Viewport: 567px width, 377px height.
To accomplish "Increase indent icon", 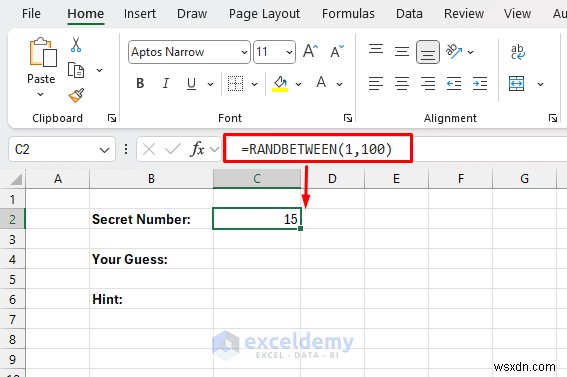I will click(x=479, y=83).
